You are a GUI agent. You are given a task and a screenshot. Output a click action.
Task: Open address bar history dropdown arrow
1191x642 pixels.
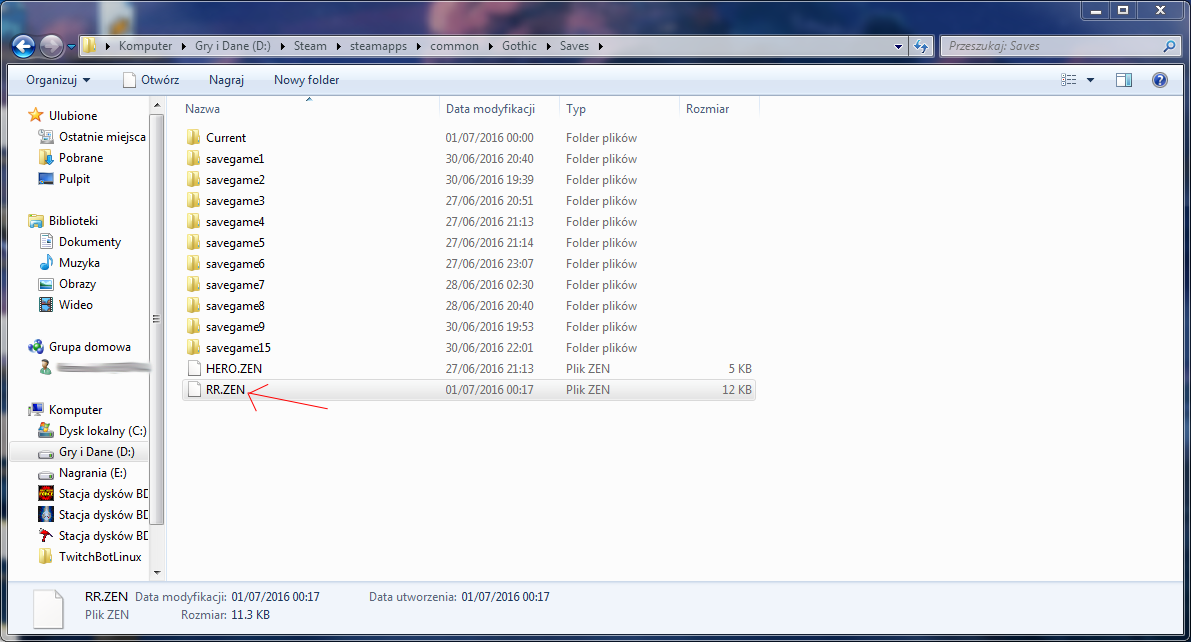[899, 46]
